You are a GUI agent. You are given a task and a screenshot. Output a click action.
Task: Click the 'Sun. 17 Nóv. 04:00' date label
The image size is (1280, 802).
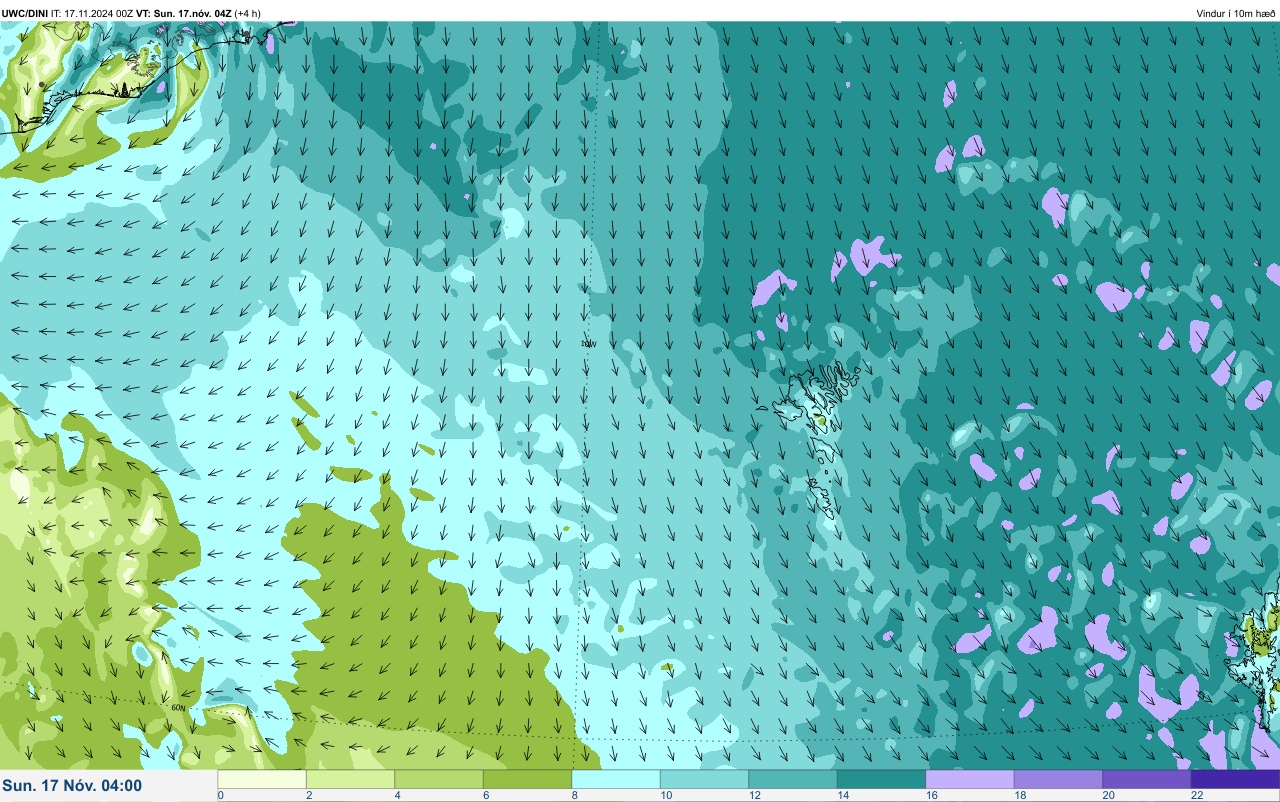[x=72, y=786]
